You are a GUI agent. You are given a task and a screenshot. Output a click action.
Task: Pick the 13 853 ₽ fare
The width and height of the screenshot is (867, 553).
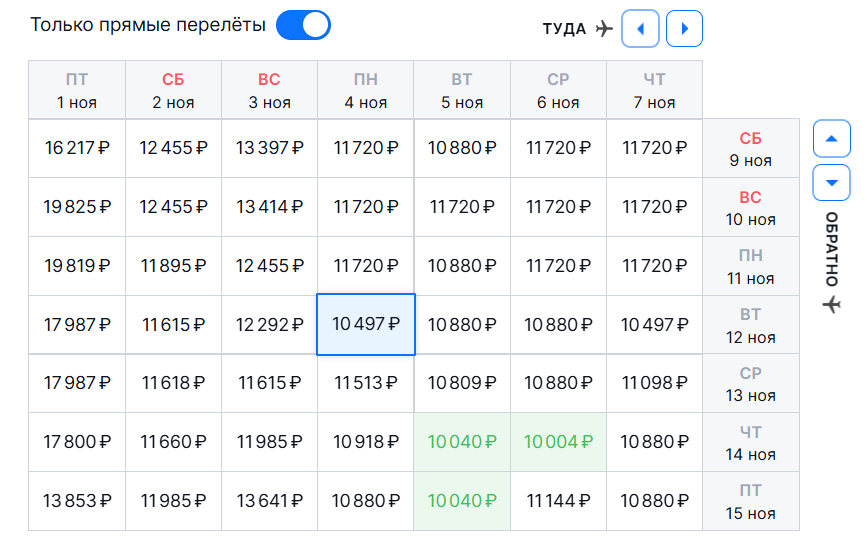point(77,501)
